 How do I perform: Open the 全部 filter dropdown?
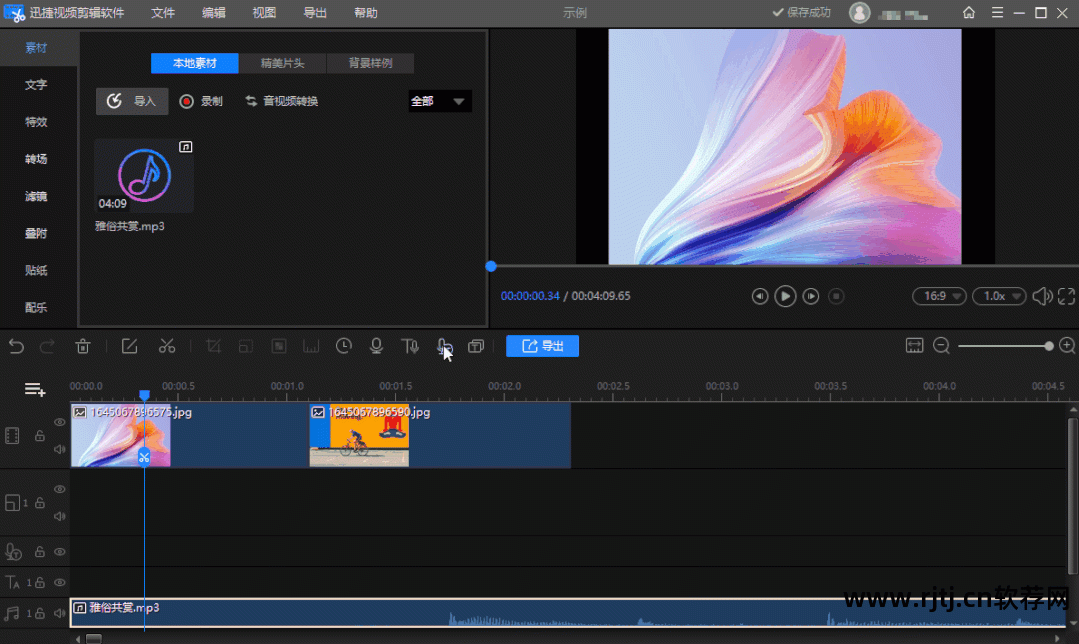(x=439, y=101)
